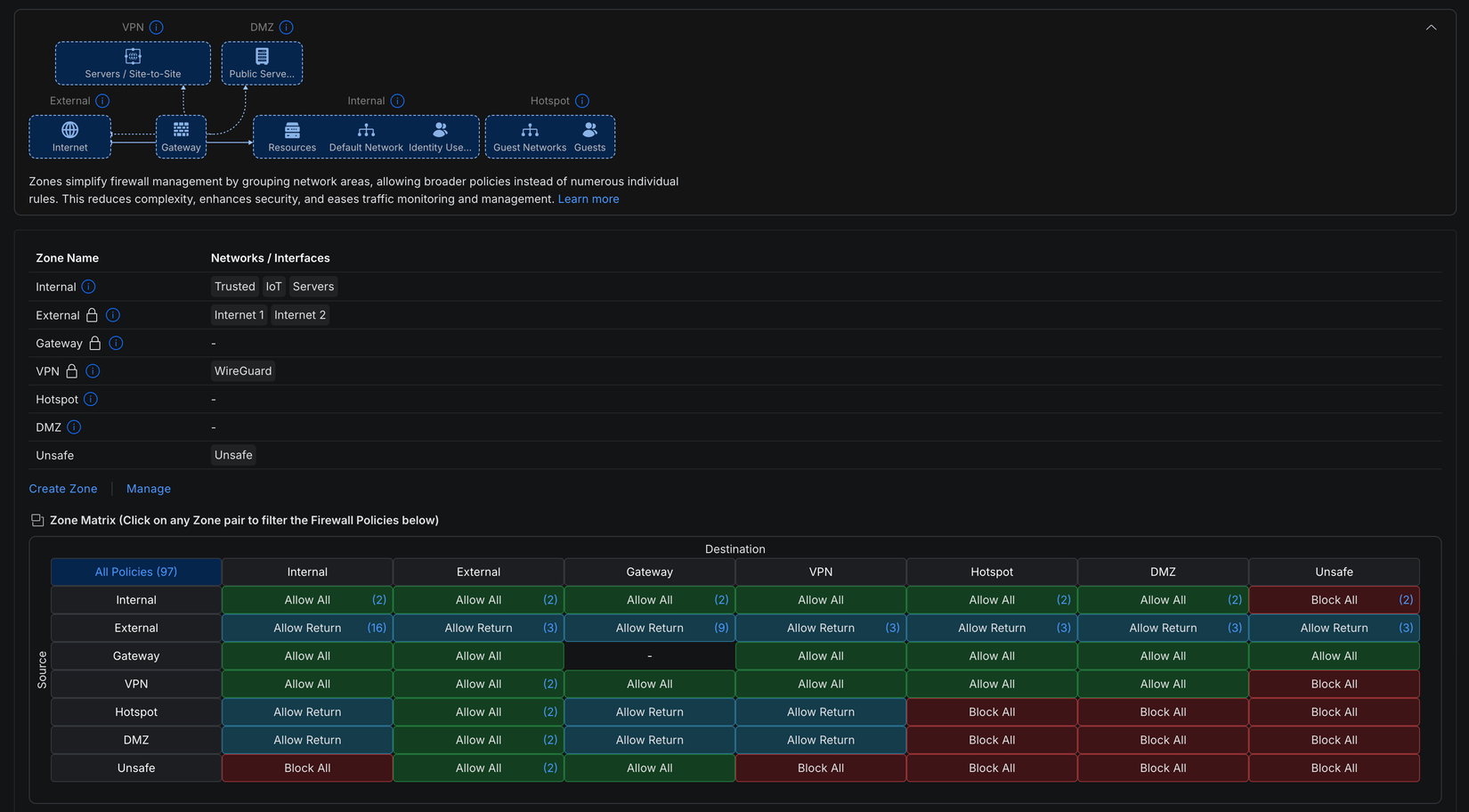Open the info tooltip for the VPN zone row
Viewport: 1469px width, 812px height.
[x=92, y=371]
